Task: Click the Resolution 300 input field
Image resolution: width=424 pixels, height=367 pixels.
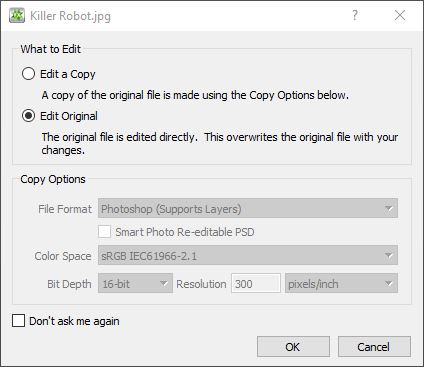Action: [256, 283]
